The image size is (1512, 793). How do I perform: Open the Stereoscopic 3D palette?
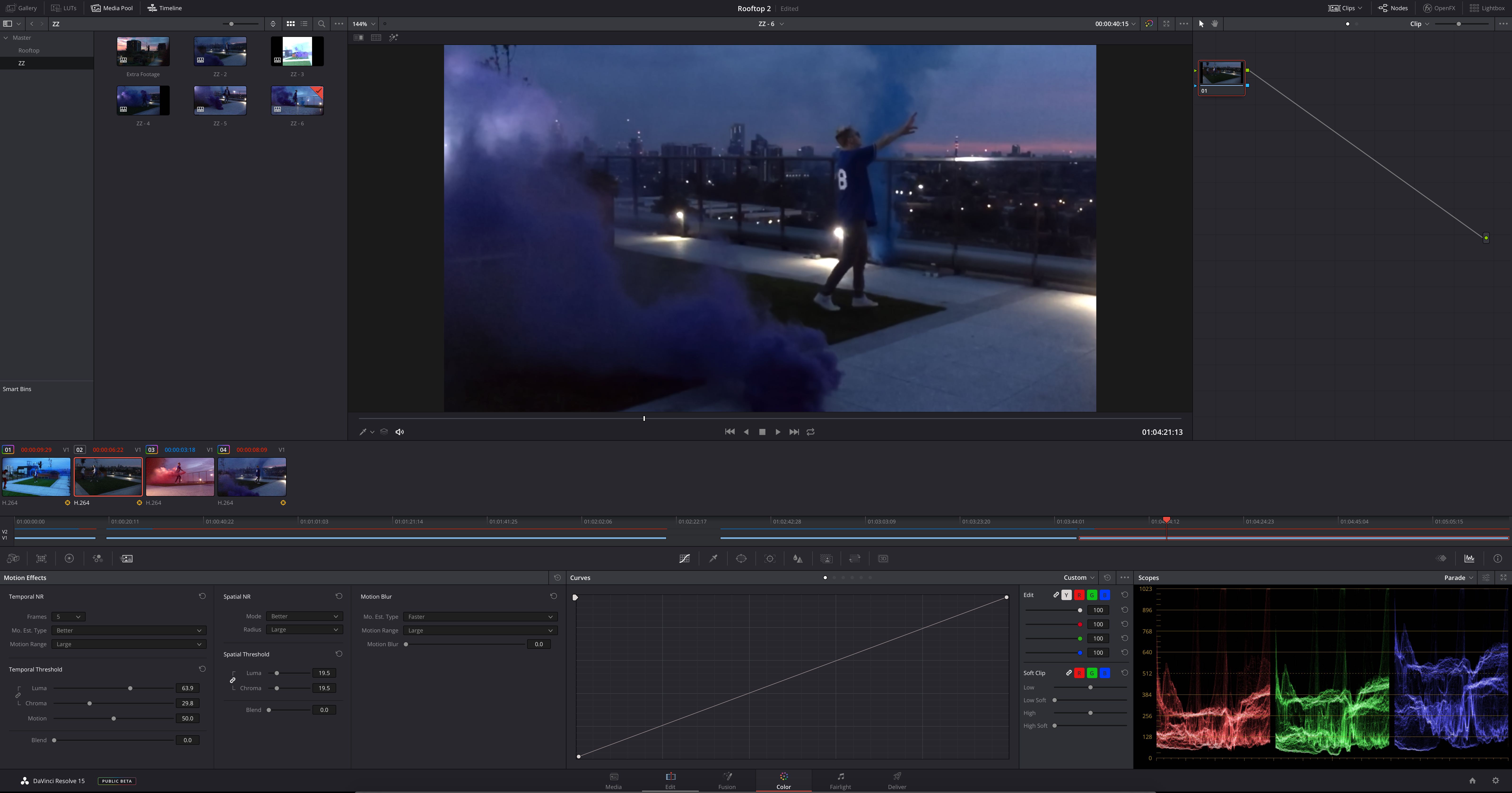[883, 558]
